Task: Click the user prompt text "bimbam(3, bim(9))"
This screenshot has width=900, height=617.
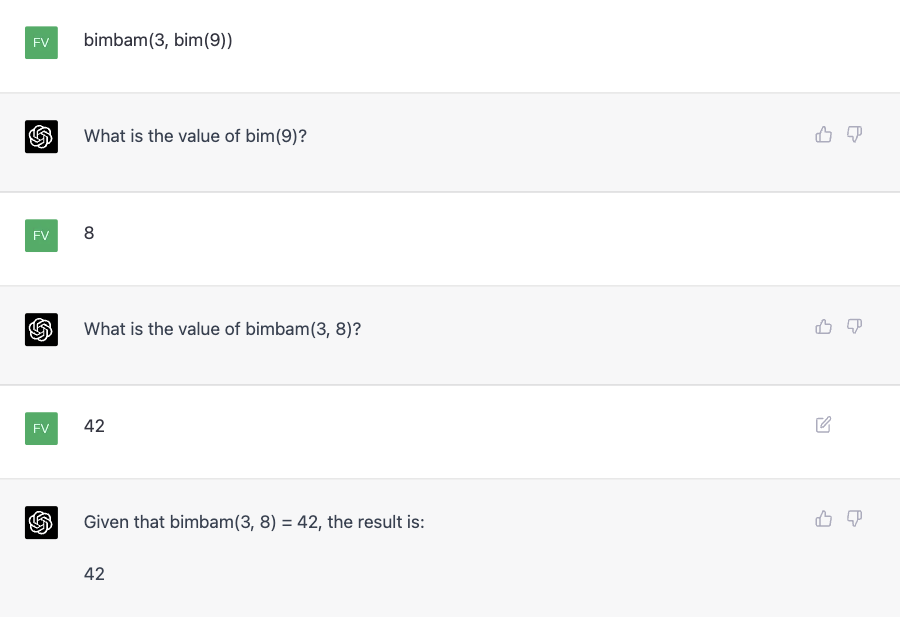Action: [x=158, y=40]
